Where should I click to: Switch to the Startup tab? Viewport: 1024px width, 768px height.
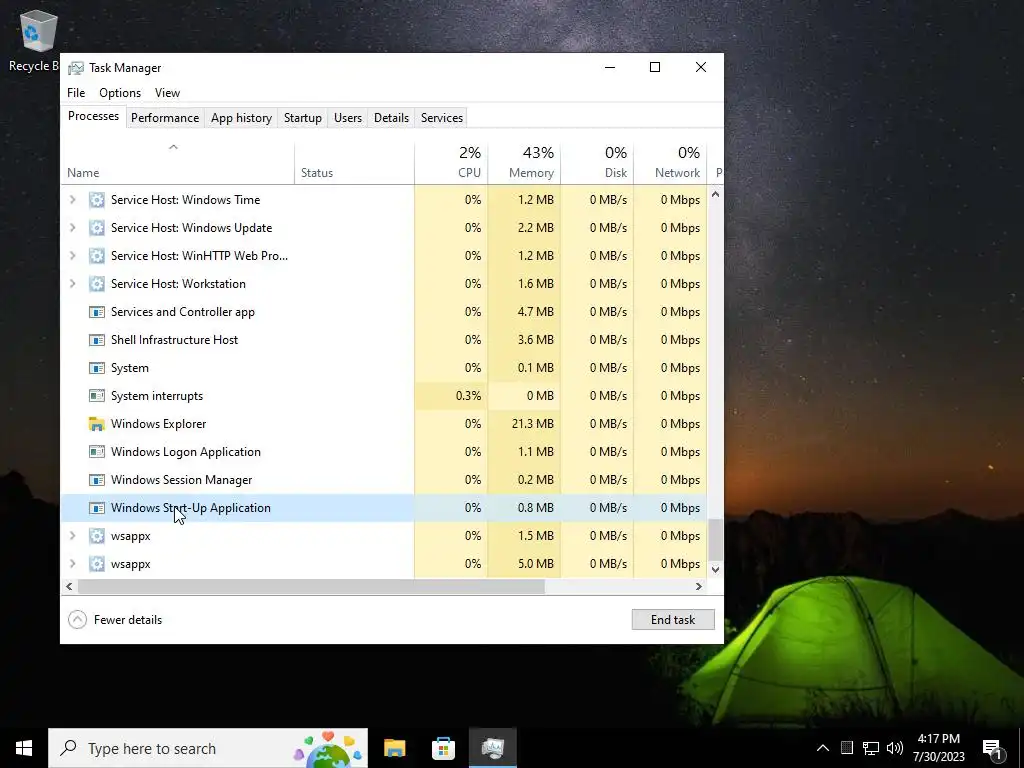[302, 118]
